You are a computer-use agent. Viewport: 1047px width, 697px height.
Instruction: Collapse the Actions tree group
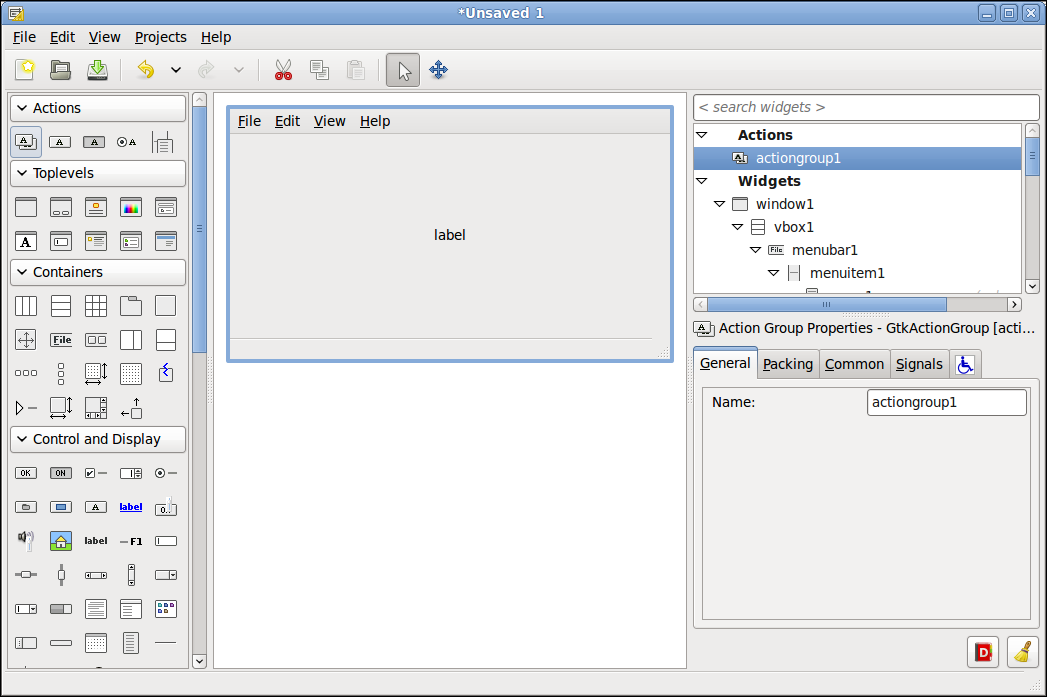(x=702, y=135)
